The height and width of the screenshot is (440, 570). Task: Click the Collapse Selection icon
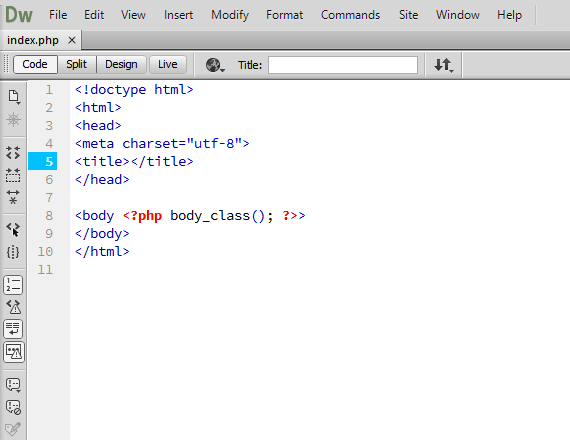coord(13,175)
